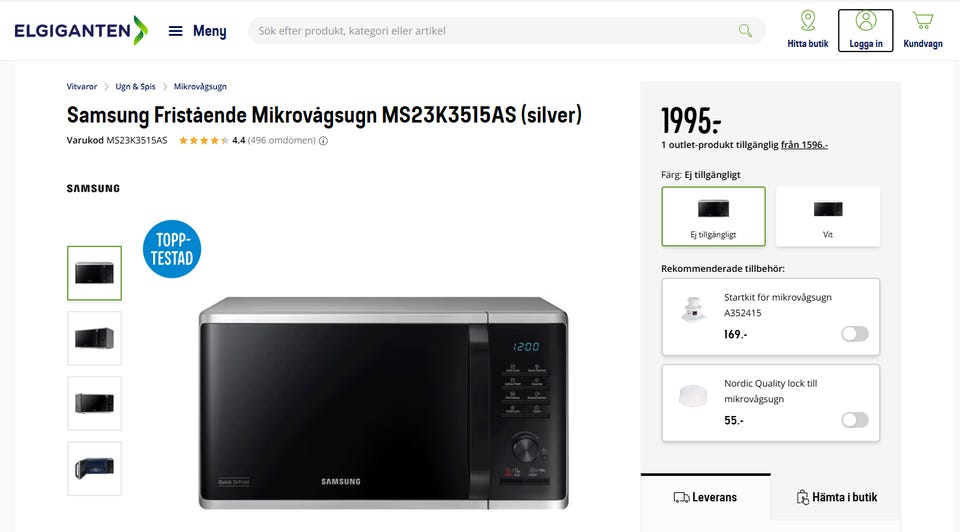Select the open-door microwave thumbnail
This screenshot has height=532, width=960.
(94, 468)
